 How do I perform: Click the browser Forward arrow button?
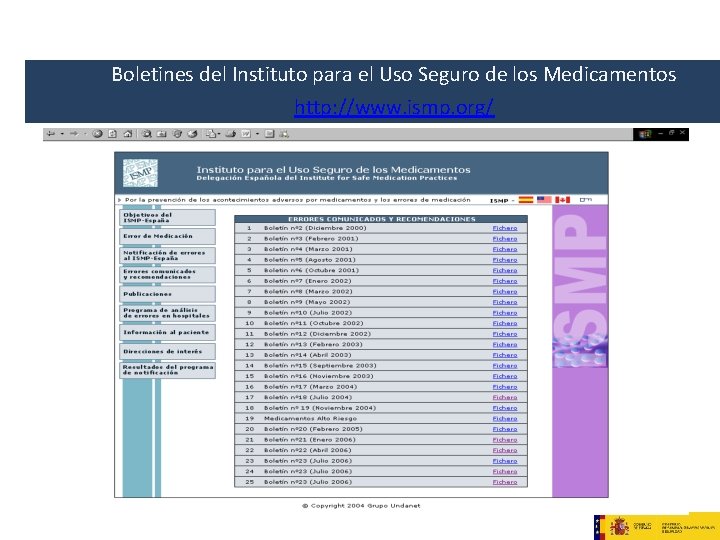point(74,134)
